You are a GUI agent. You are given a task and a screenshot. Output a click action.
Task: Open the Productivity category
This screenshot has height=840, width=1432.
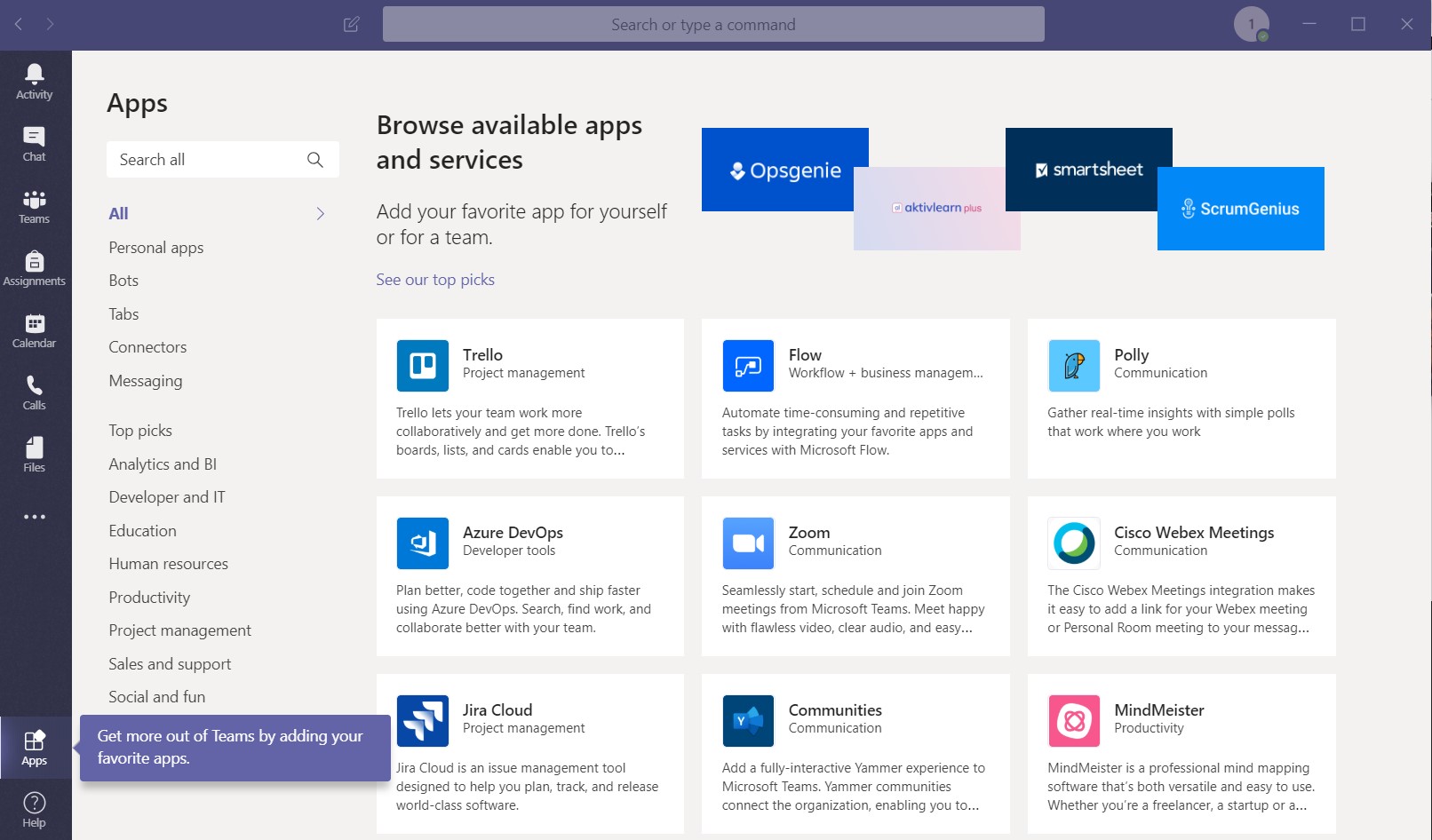(x=149, y=598)
